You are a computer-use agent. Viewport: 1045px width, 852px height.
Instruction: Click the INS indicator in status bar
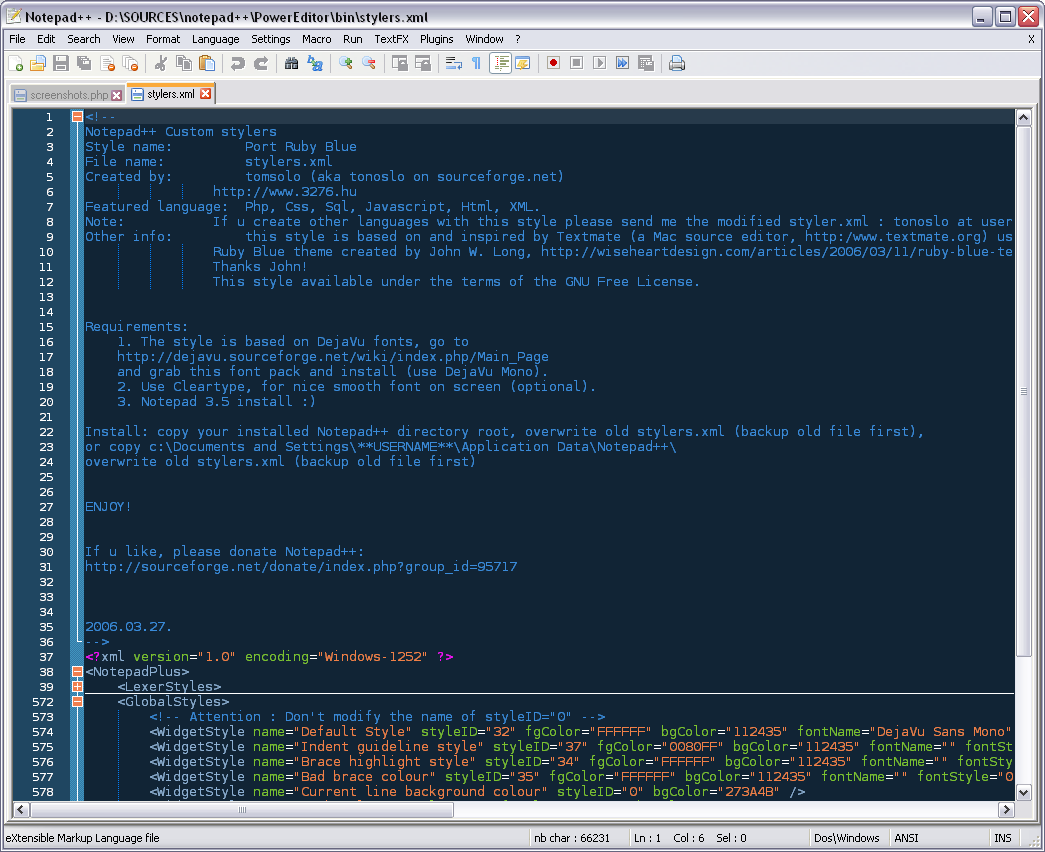point(1002,838)
